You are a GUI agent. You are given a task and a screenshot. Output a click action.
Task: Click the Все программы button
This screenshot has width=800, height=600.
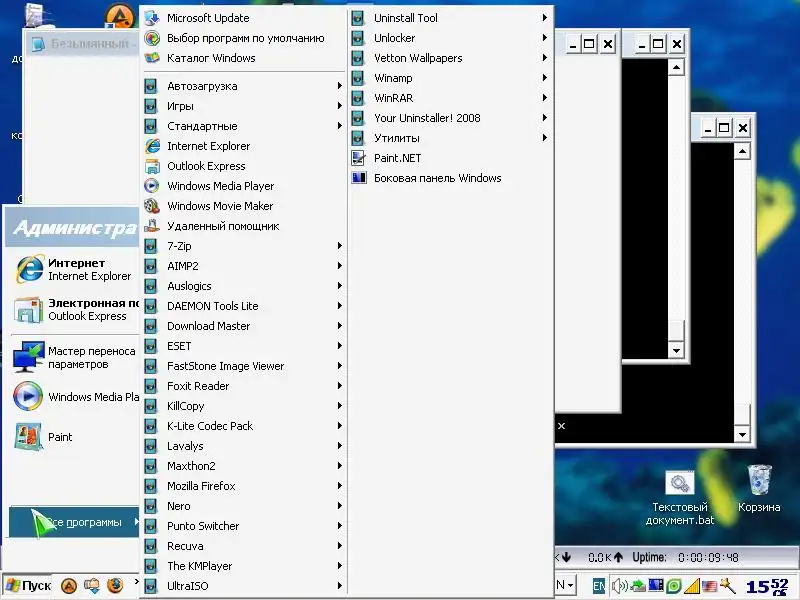coord(74,522)
